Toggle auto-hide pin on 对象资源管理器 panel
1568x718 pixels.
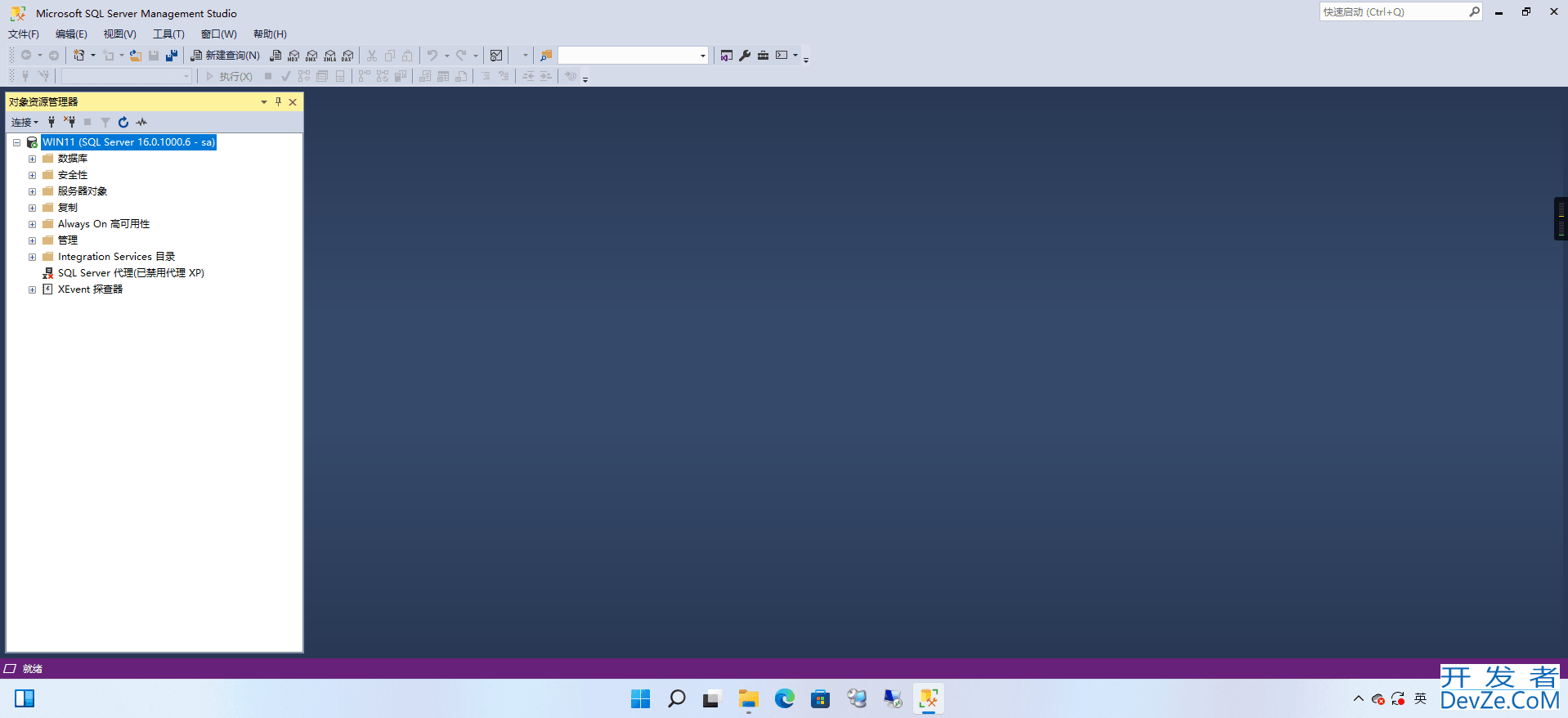coord(278,102)
